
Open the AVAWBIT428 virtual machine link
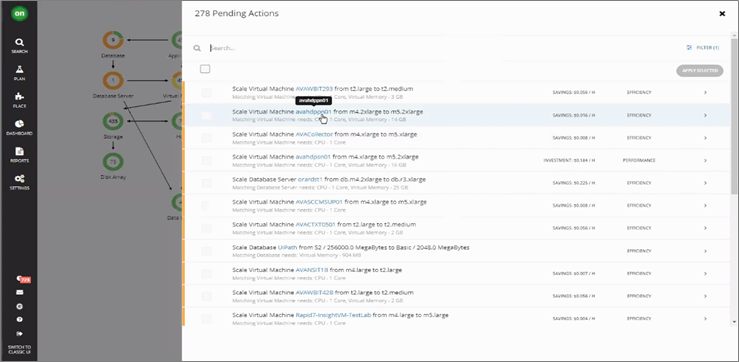click(x=314, y=292)
